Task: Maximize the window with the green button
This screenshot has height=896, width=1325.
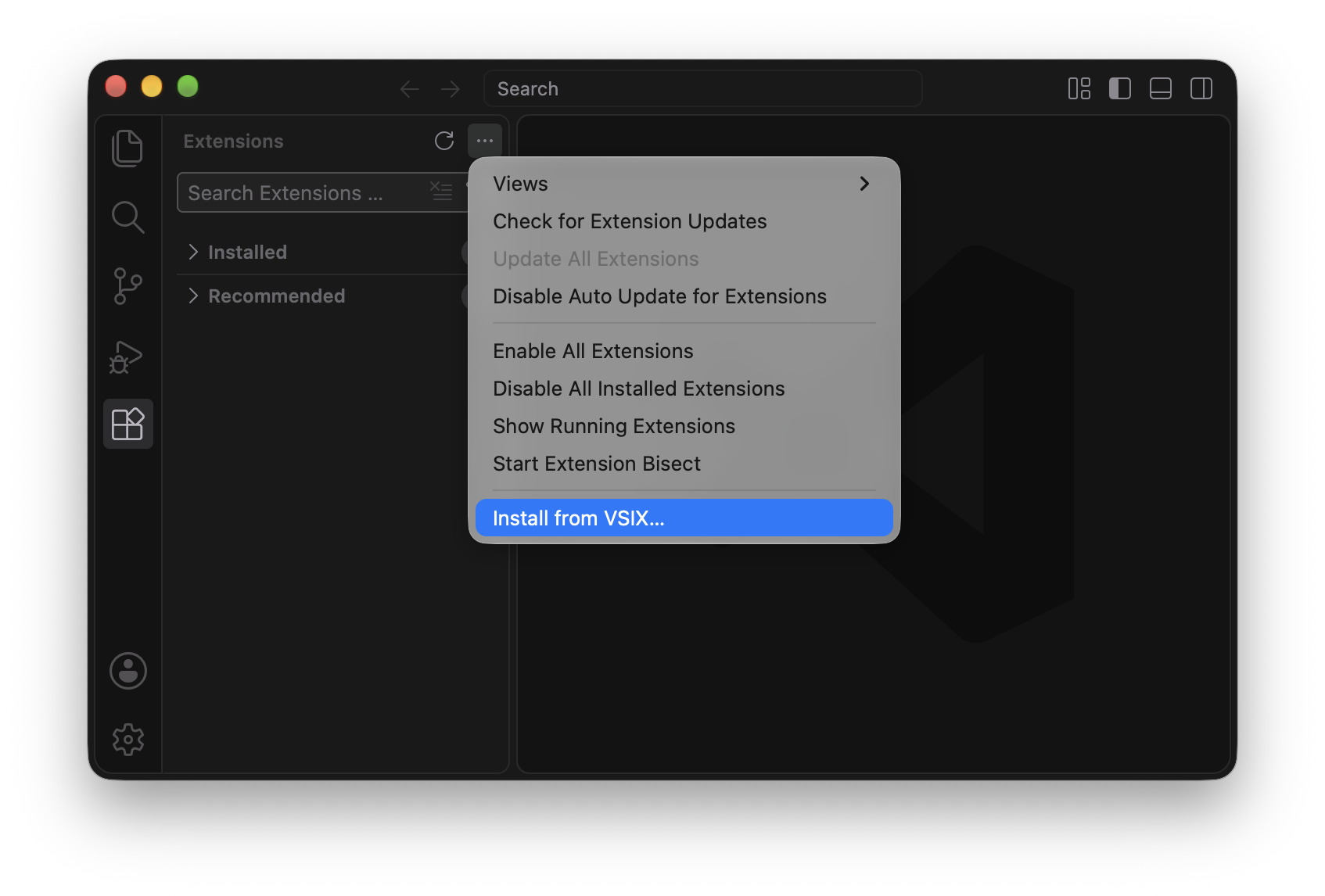Action: (188, 86)
